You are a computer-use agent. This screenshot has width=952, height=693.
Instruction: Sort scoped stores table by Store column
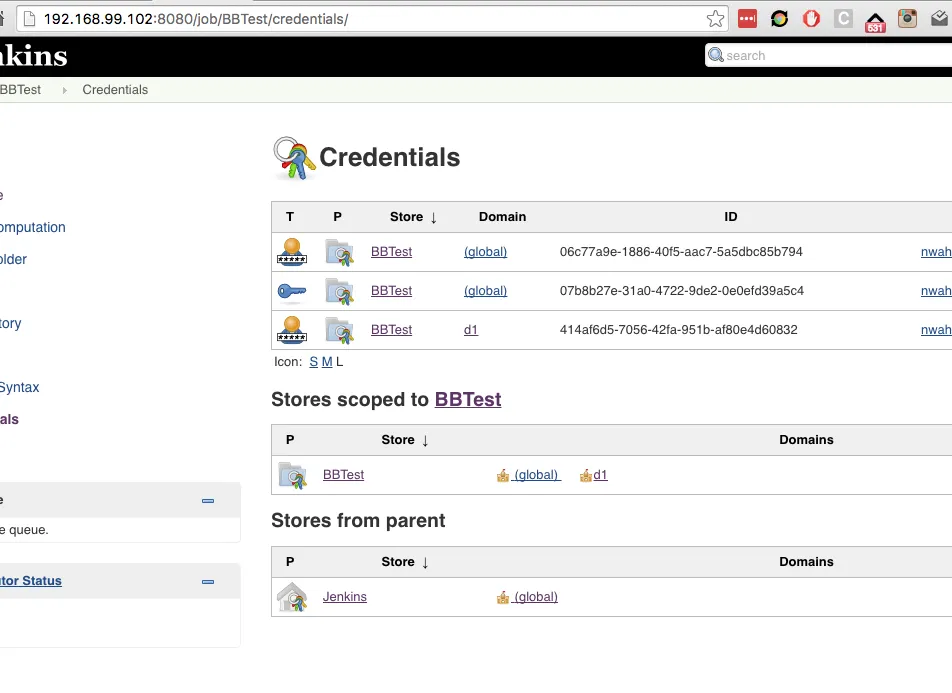404,440
